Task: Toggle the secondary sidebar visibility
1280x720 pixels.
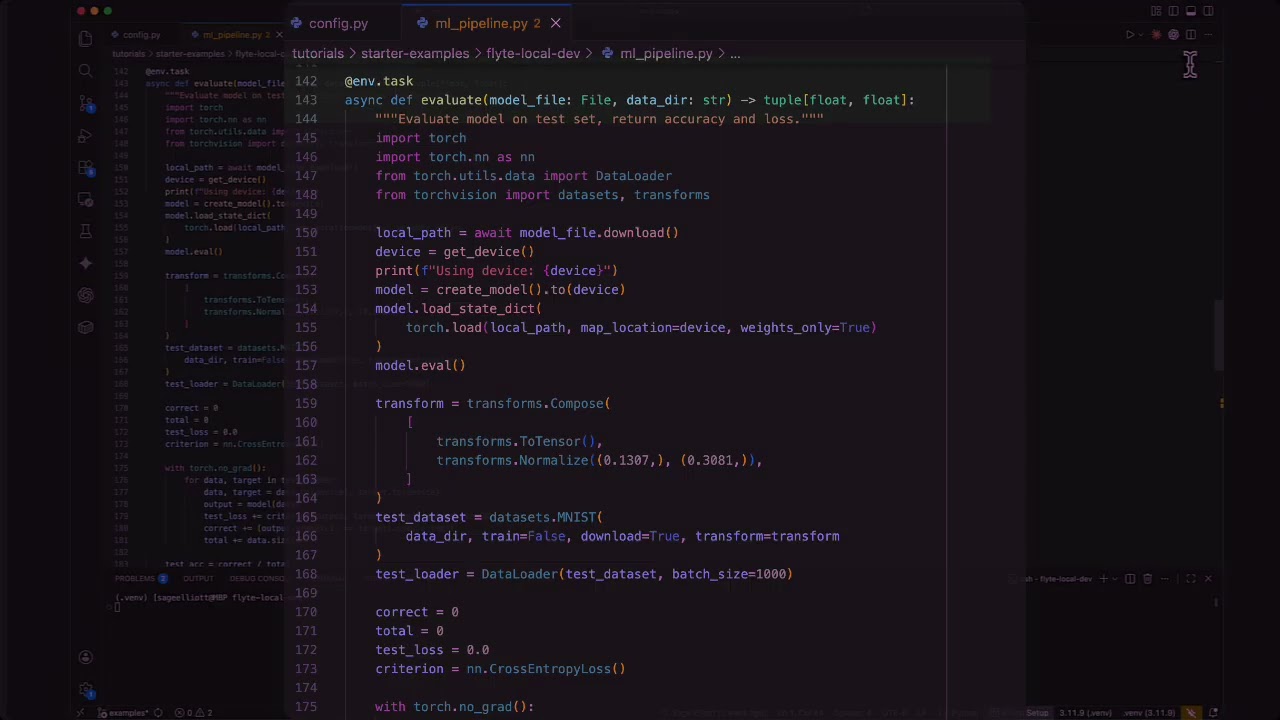Action: [1207, 10]
